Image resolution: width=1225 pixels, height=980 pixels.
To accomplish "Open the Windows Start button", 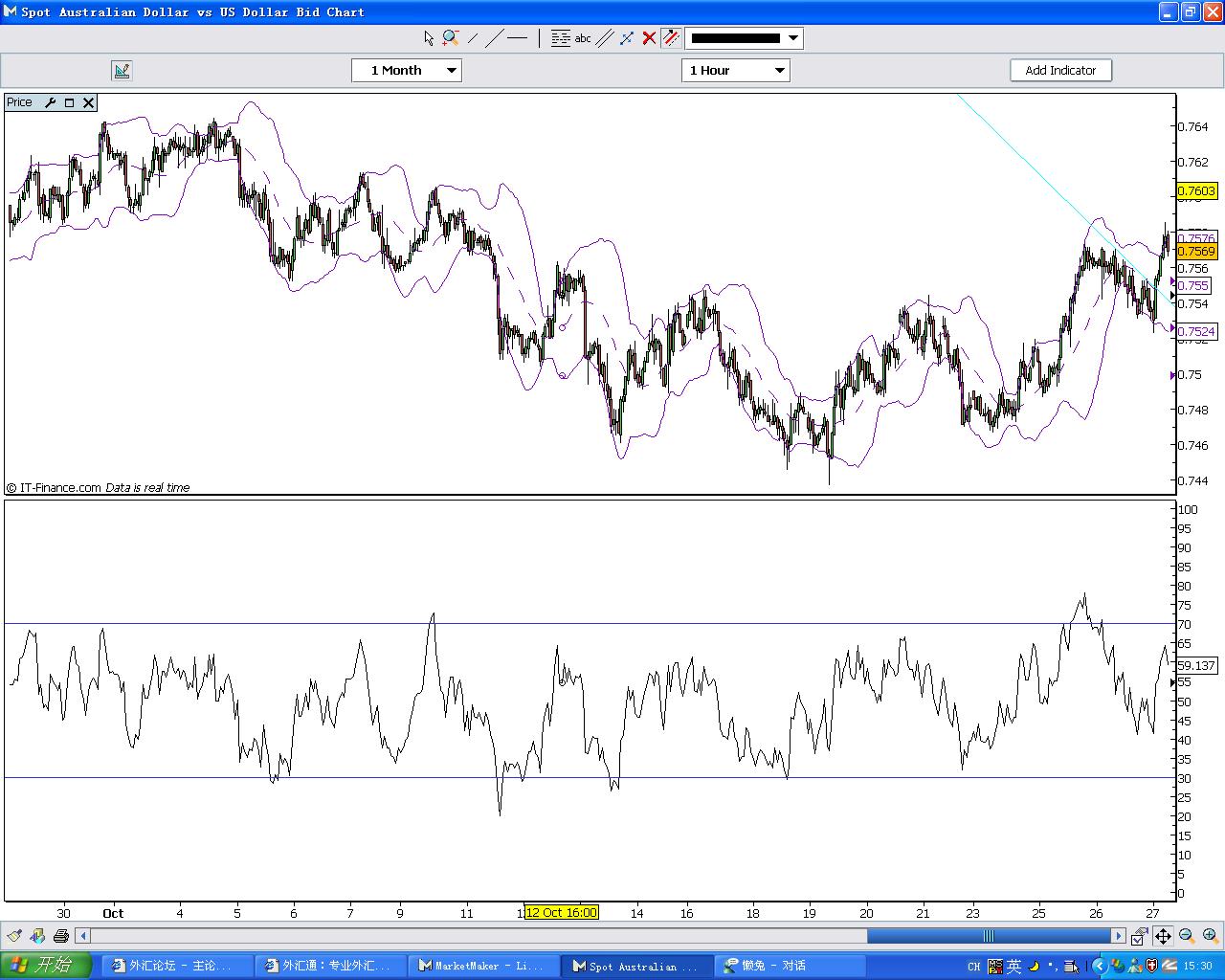I will coord(46,965).
